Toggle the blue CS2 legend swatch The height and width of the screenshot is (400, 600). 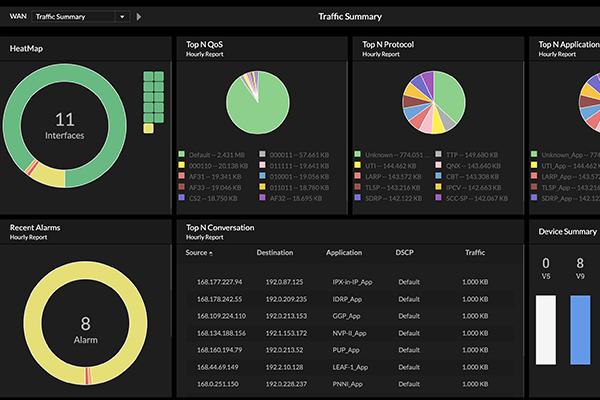click(182, 198)
